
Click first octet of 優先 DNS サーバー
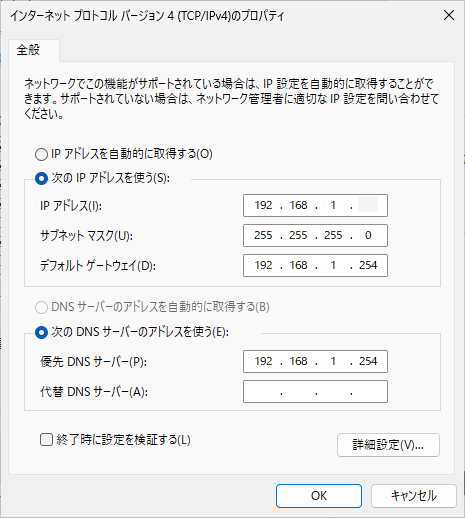263,361
